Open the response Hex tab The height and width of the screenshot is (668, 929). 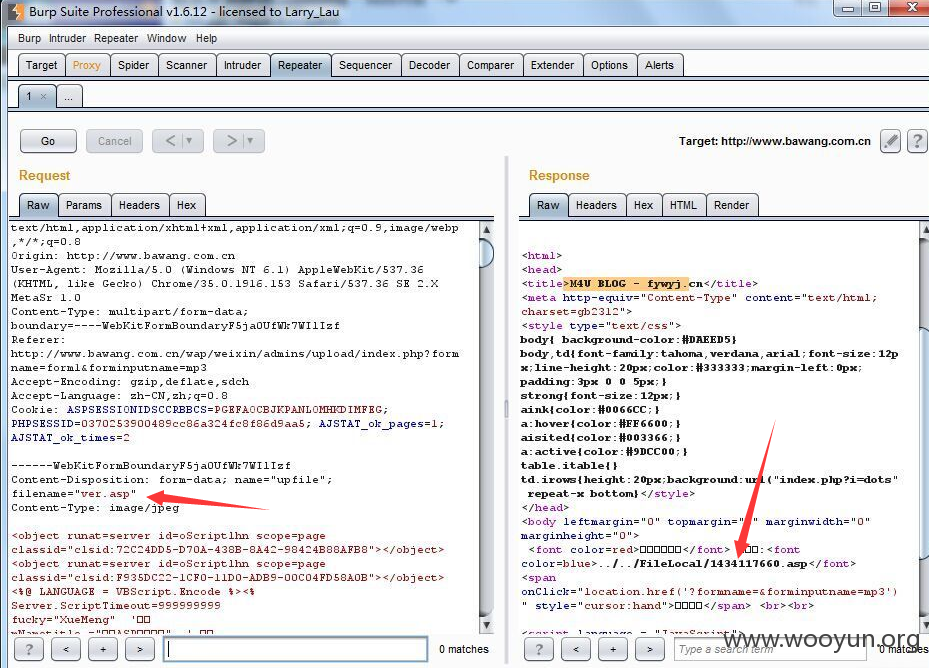(x=643, y=205)
